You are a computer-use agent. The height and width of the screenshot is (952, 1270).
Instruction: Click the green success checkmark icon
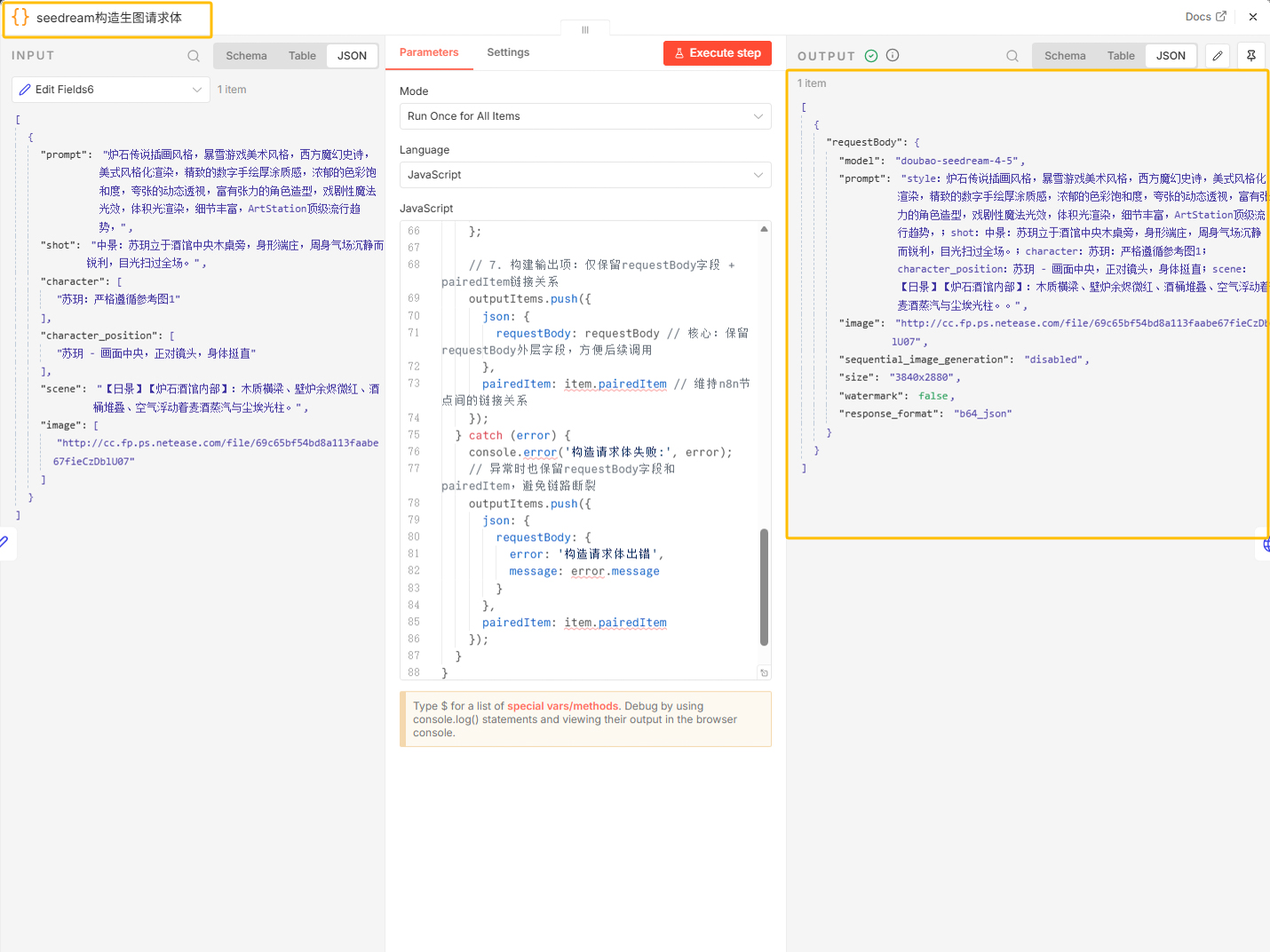(x=871, y=56)
